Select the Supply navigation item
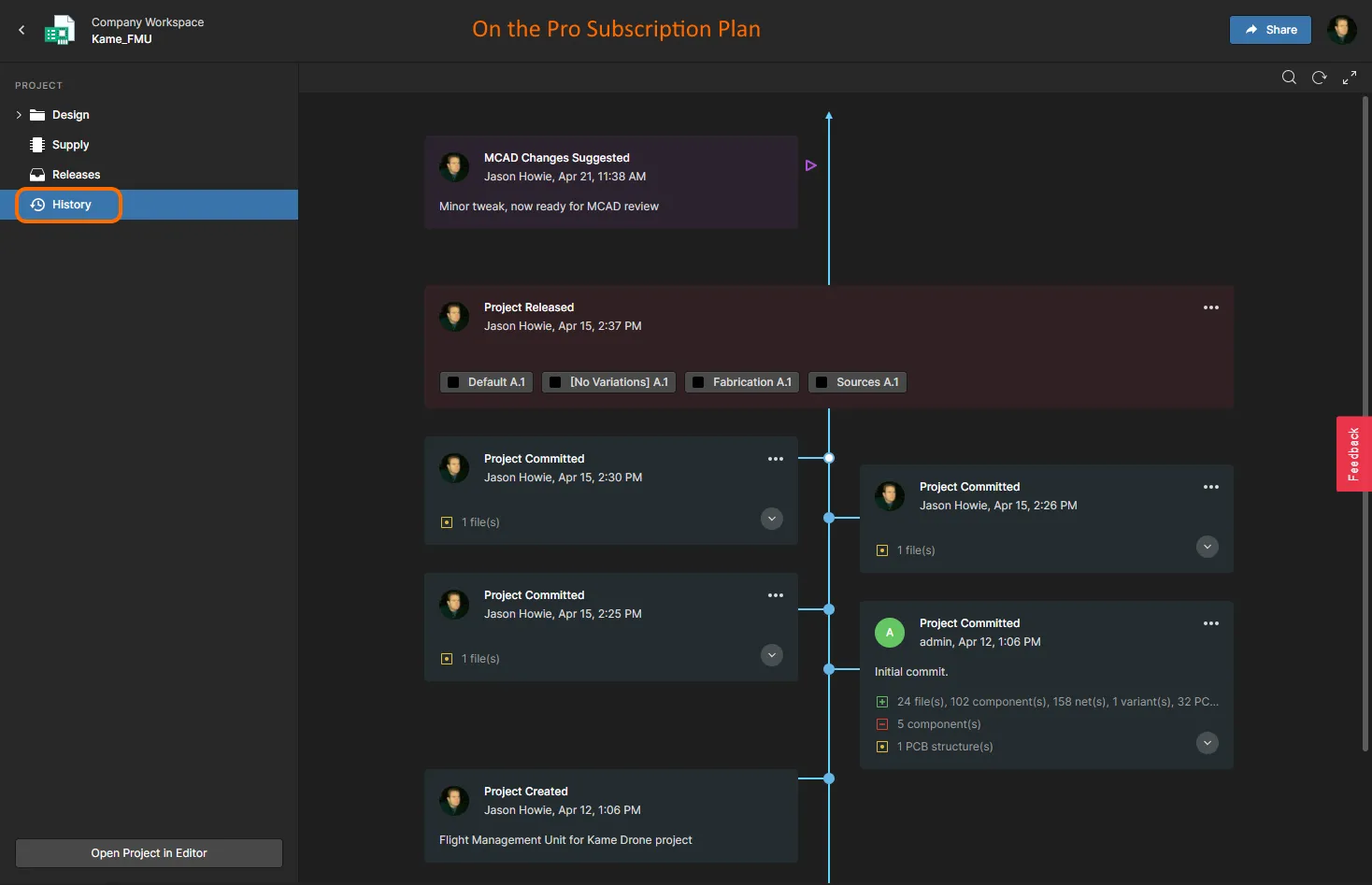Image resolution: width=1372 pixels, height=885 pixels. [x=70, y=145]
